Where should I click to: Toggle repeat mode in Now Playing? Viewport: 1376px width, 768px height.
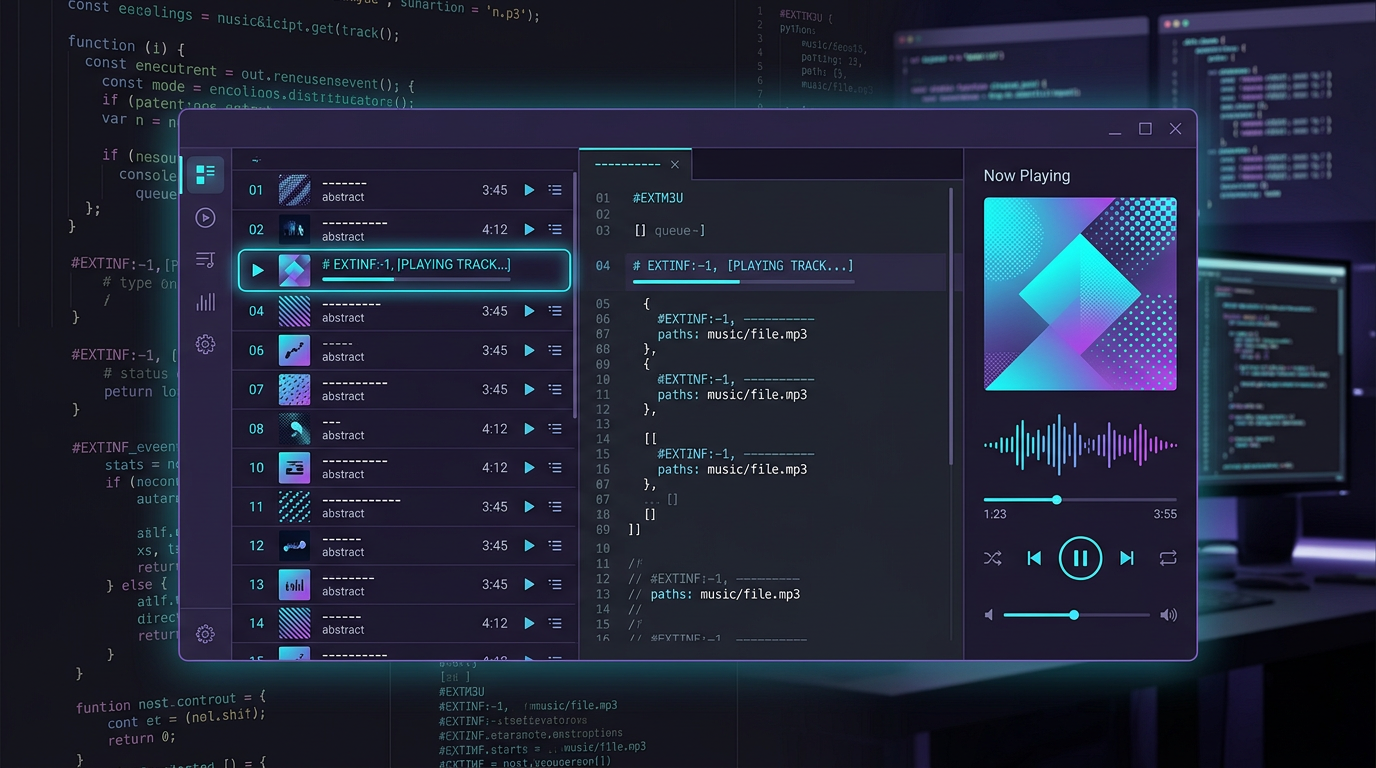click(1168, 558)
